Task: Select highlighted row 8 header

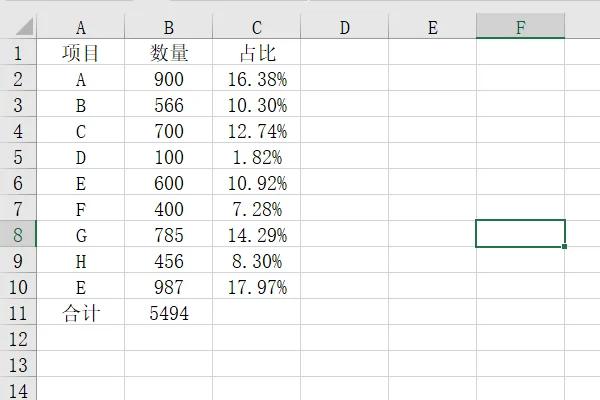Action: coord(18,234)
